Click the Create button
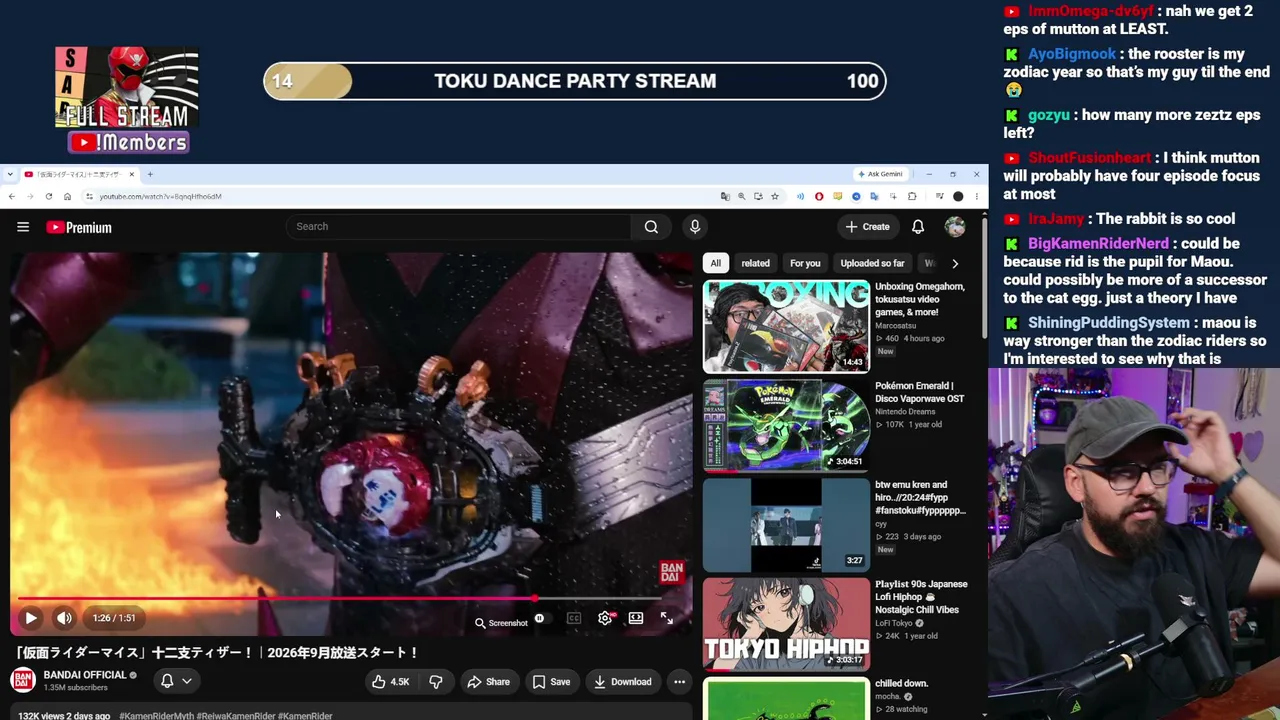This screenshot has height=720, width=1280. tap(867, 227)
